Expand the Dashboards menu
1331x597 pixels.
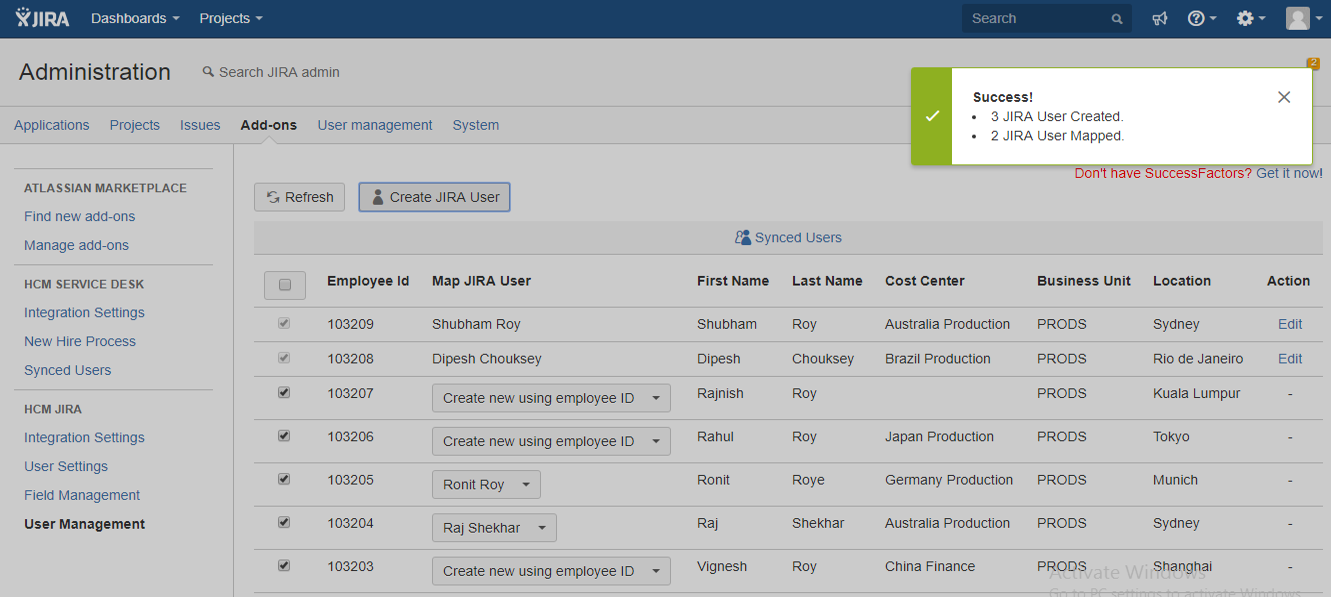point(135,18)
